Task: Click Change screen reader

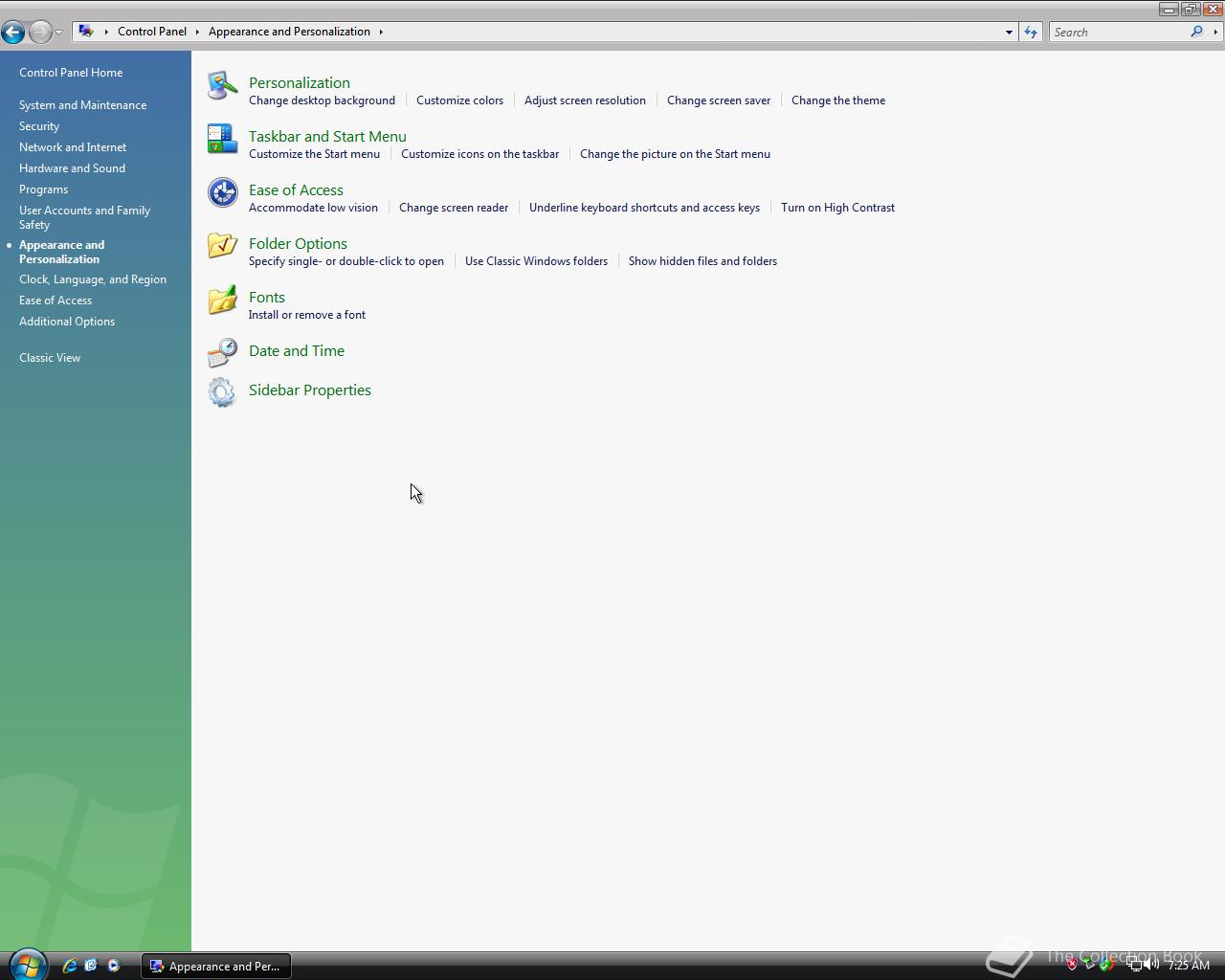Action: (454, 208)
